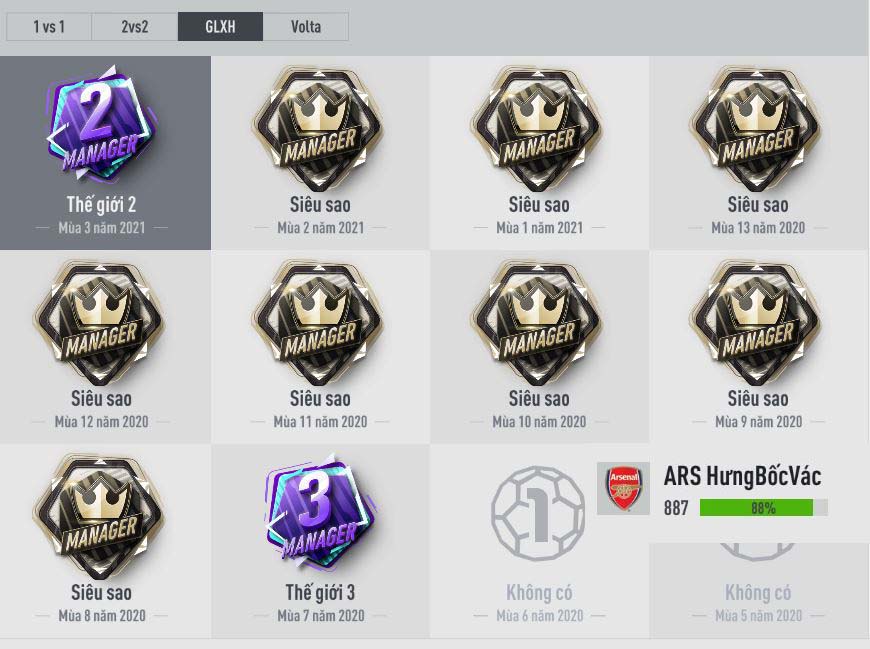
Task: Click the purple Thế giới 3 Manager badge
Action: pos(320,513)
